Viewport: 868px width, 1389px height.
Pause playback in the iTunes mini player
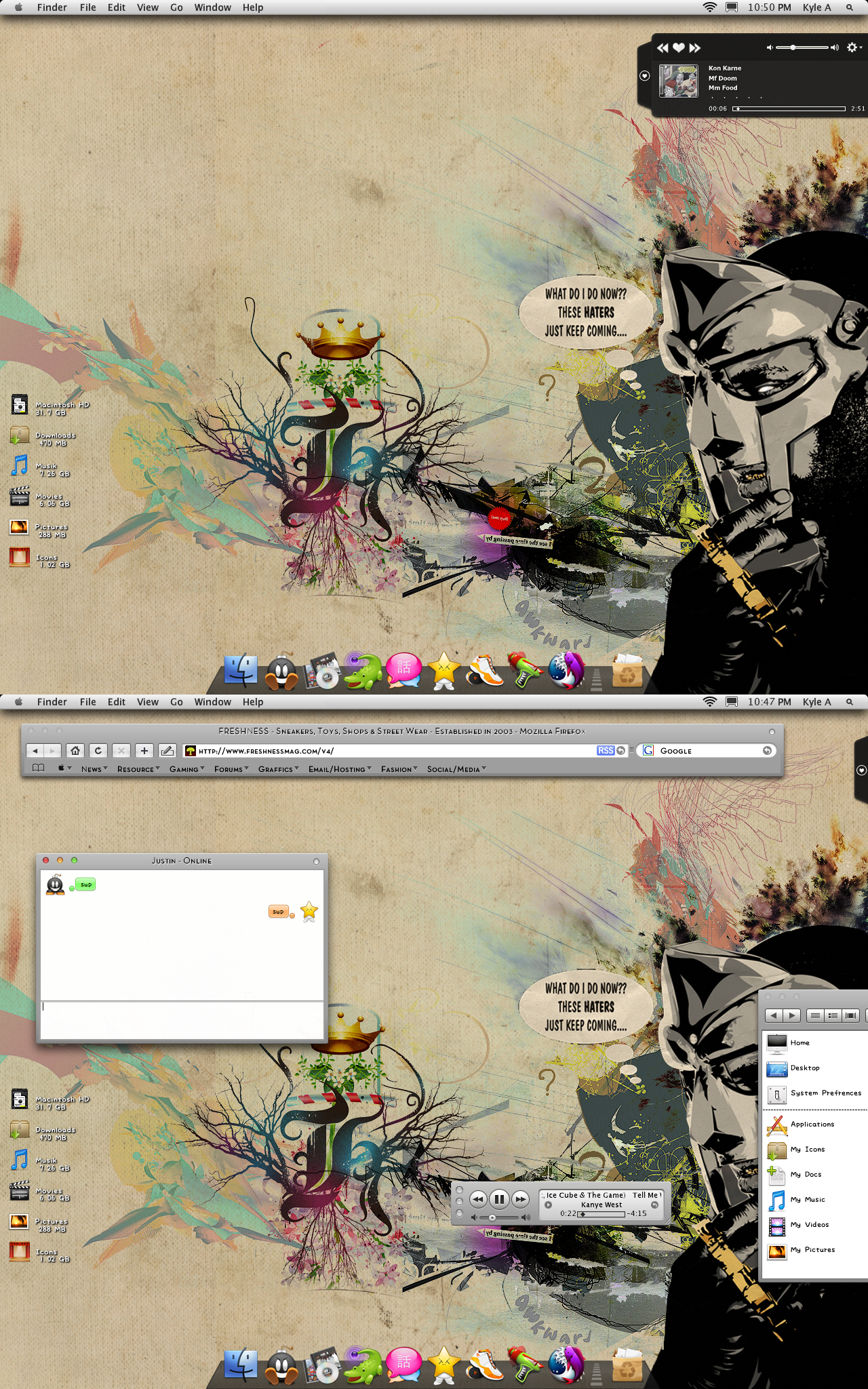499,1199
